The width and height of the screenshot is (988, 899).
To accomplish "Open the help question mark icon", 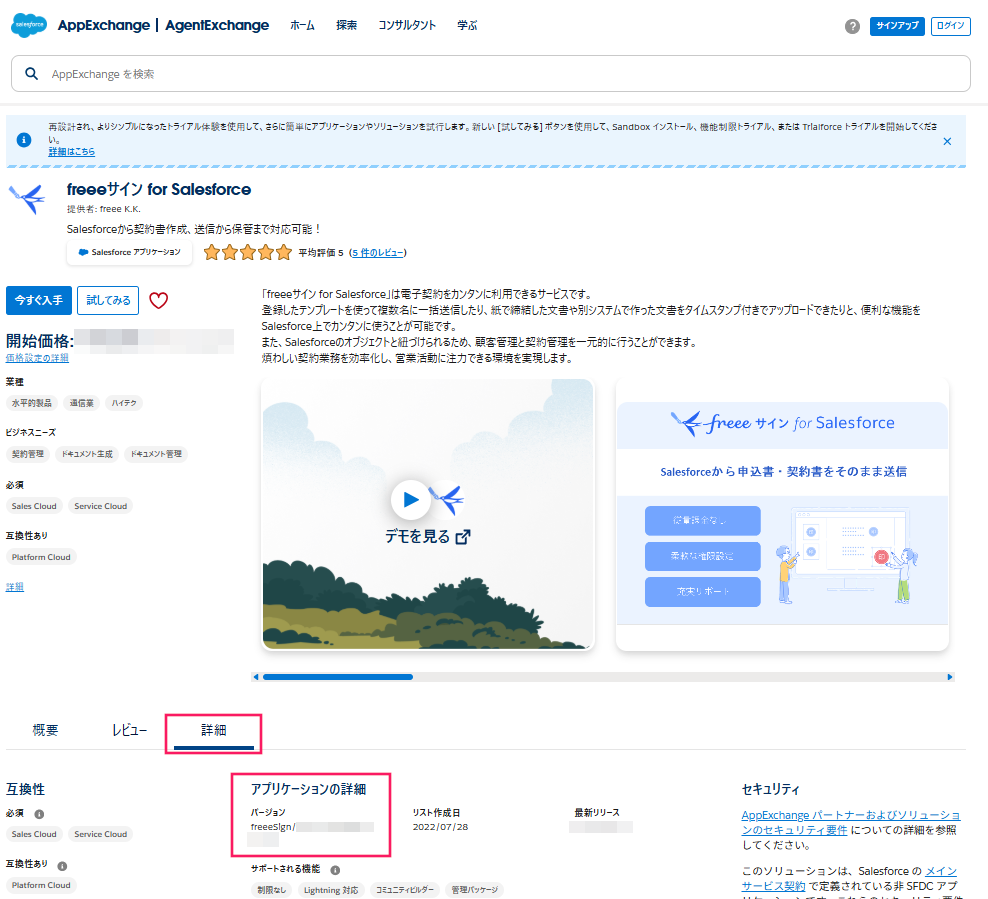I will click(x=852, y=26).
